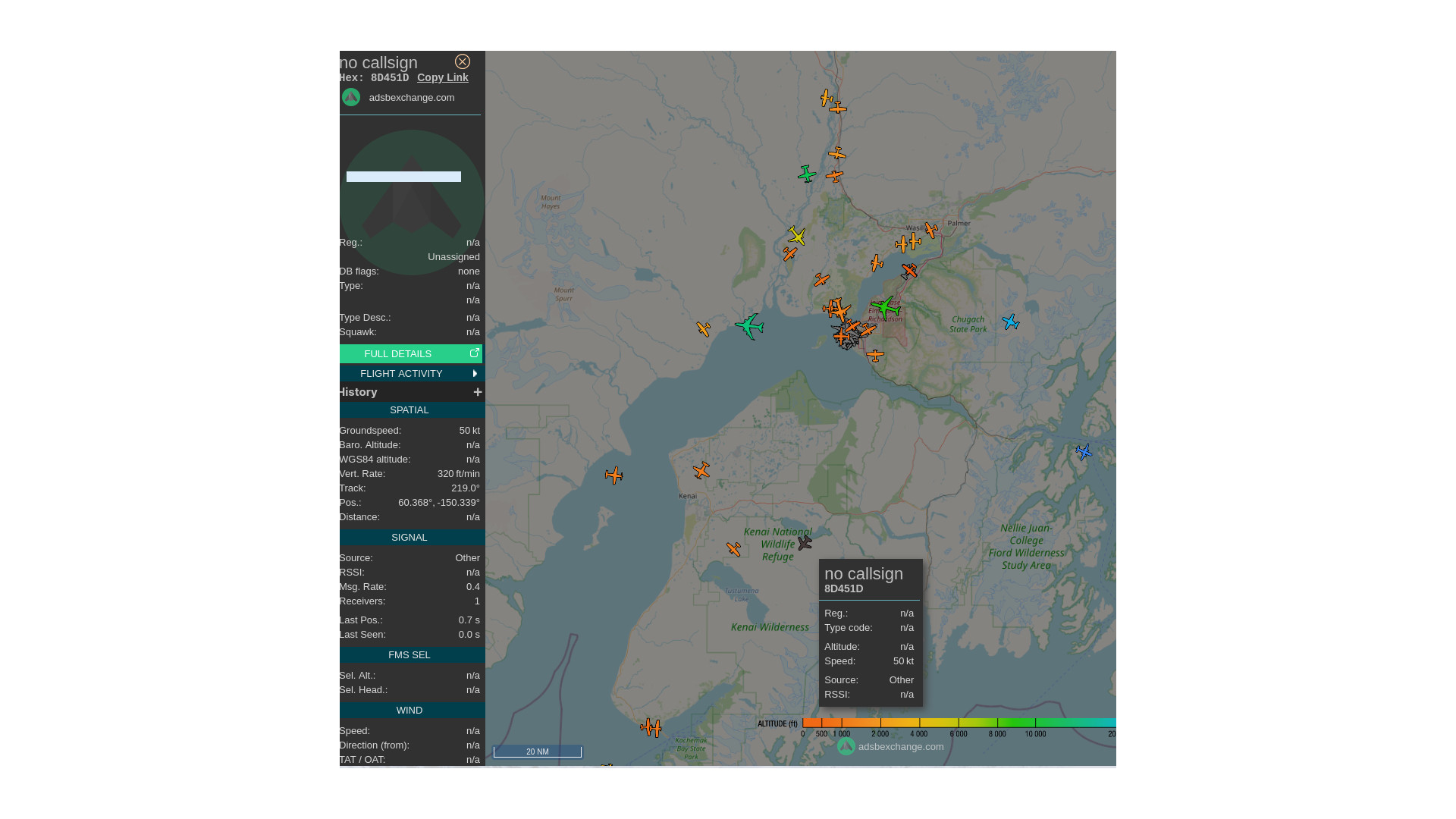Click the green 8 000 ft altitude legend segment
This screenshot has height=819, width=1456.
(x=997, y=723)
